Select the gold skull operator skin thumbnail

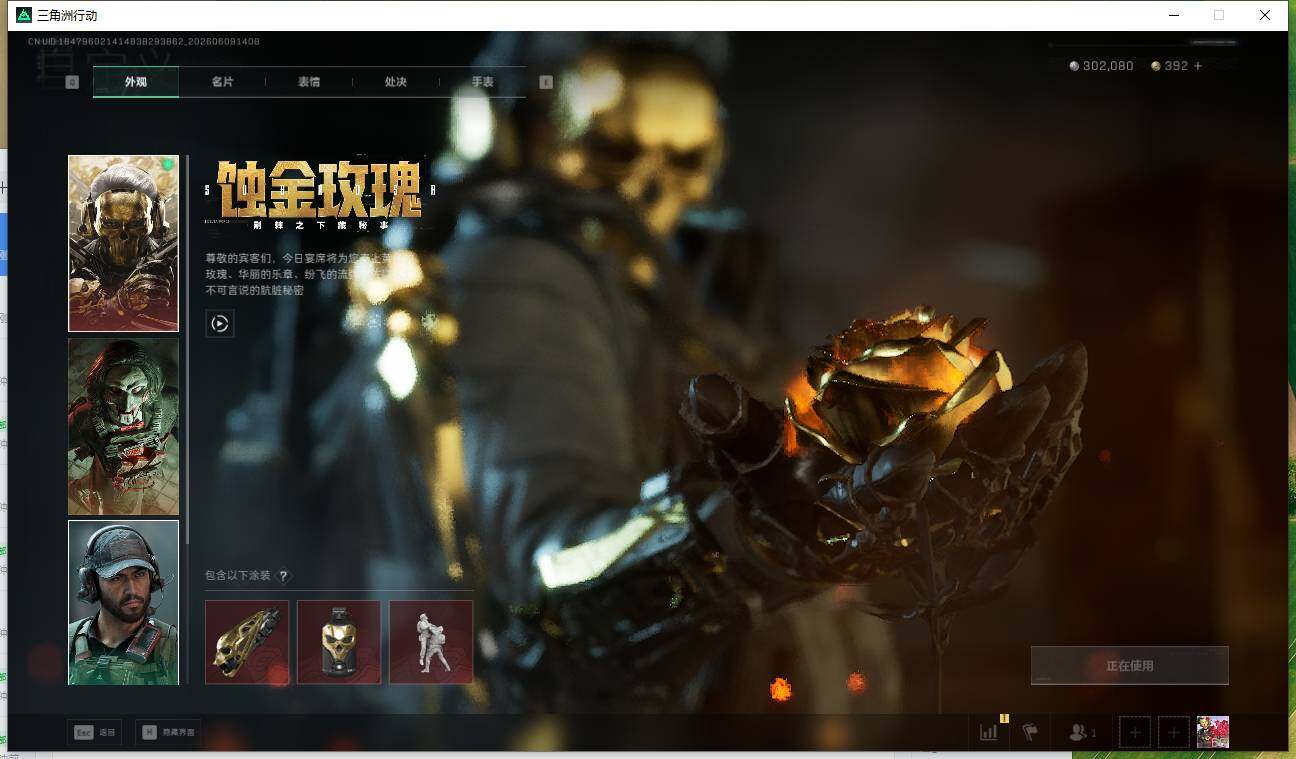(x=123, y=243)
